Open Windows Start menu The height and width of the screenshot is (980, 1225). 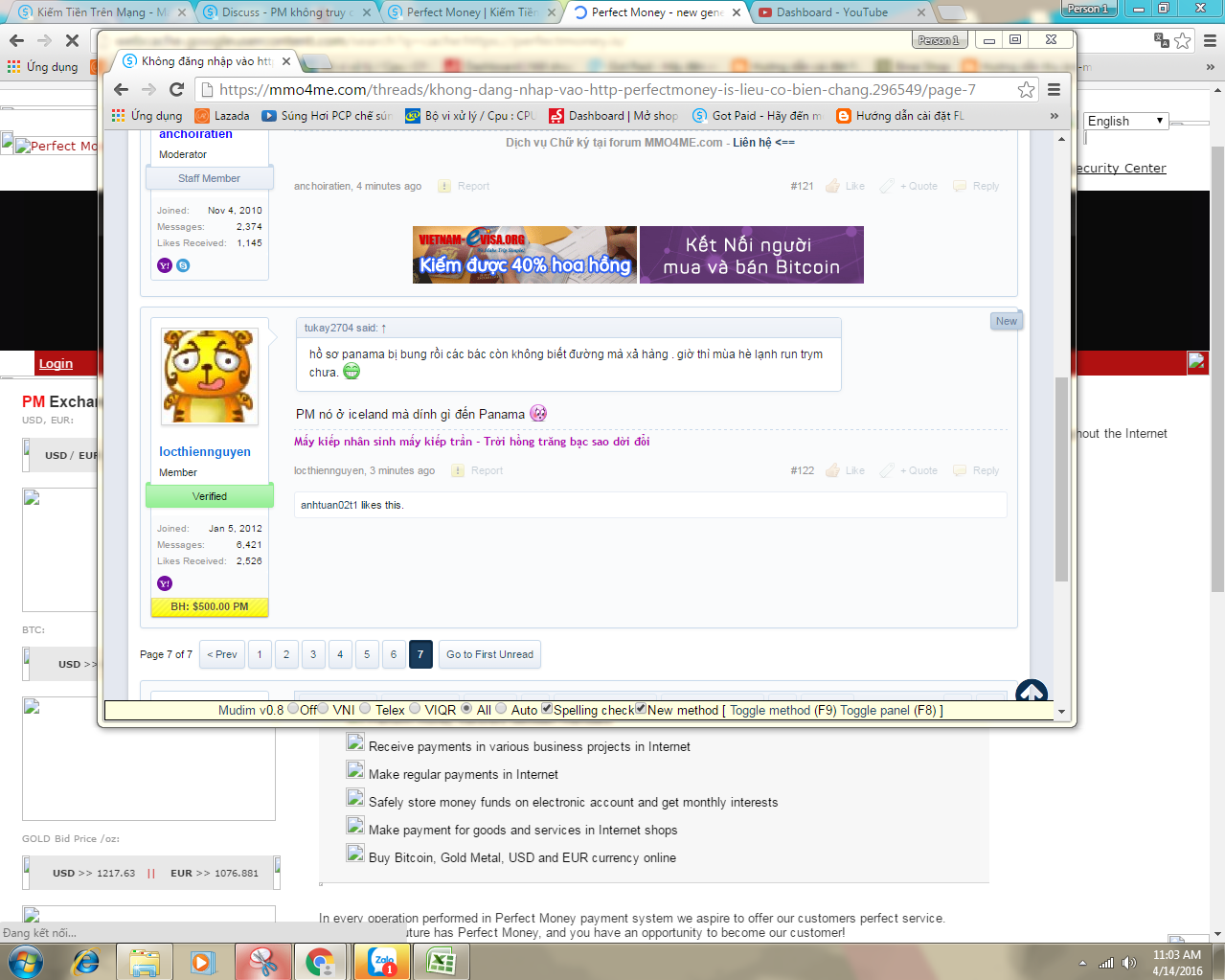(24, 962)
